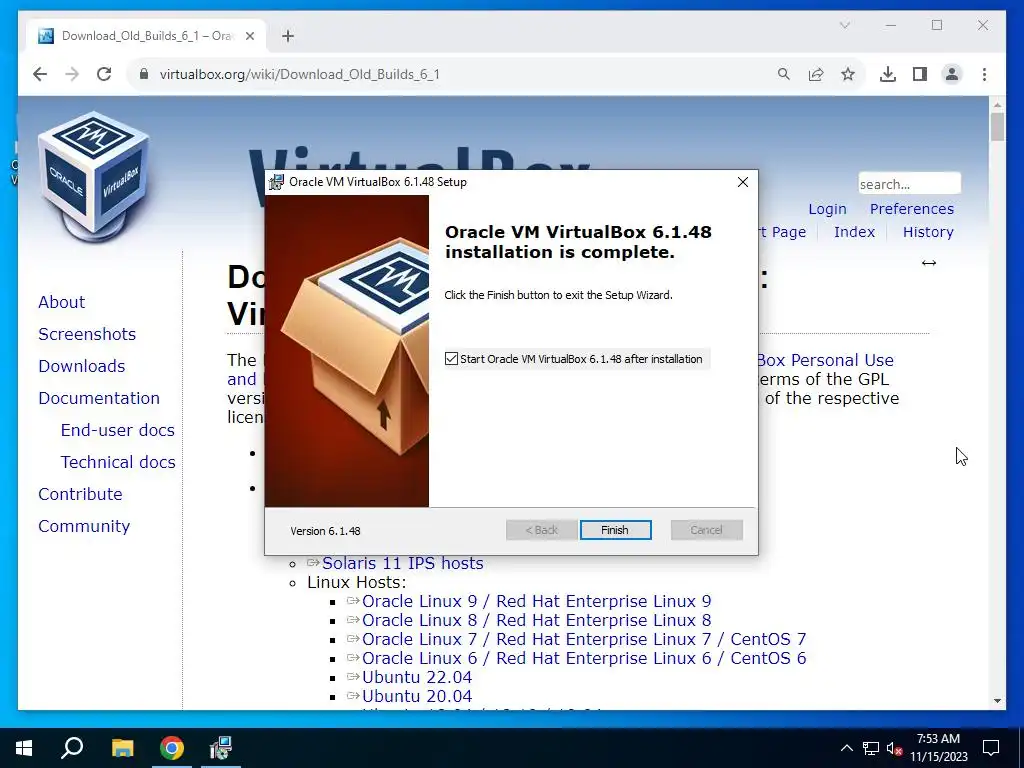Click the site lock icon in address bar
Image resolution: width=1024 pixels, height=768 pixels.
144,74
